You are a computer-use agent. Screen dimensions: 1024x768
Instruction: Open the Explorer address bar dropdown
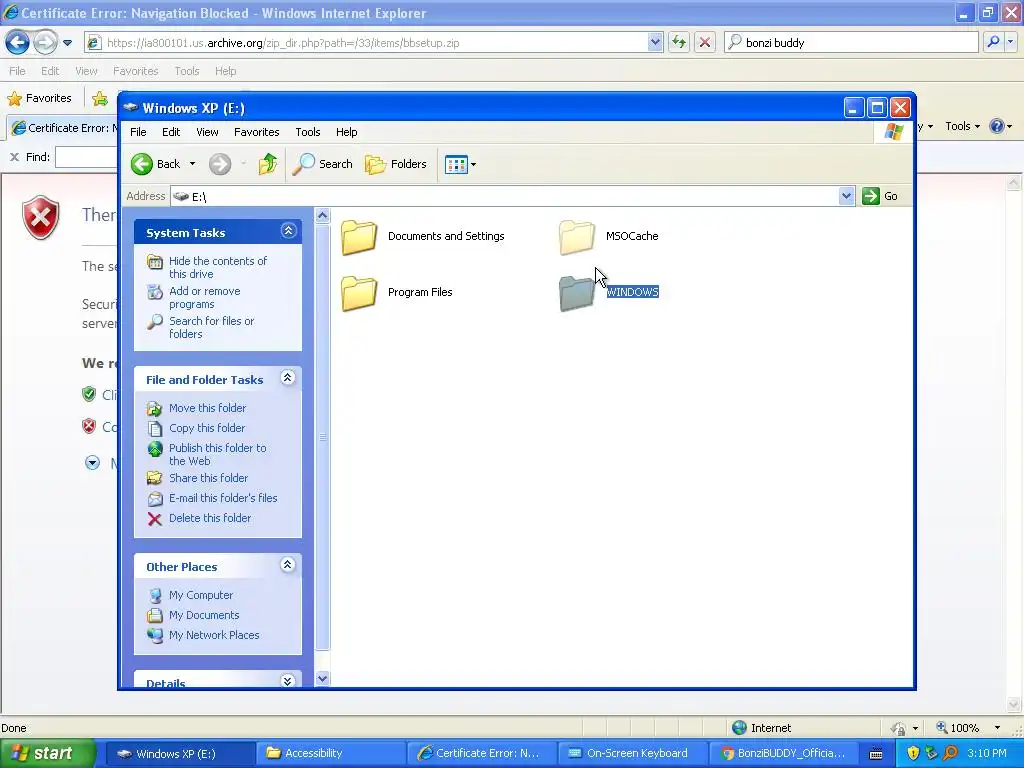tap(846, 196)
